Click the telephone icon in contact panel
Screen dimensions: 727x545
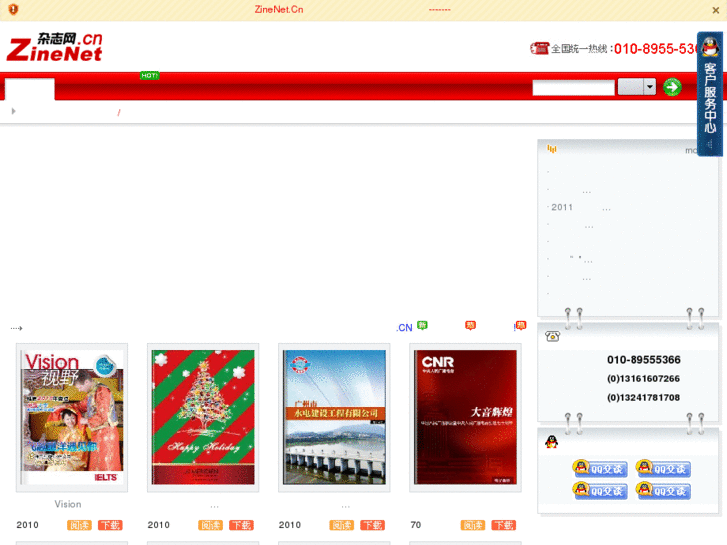coord(552,336)
